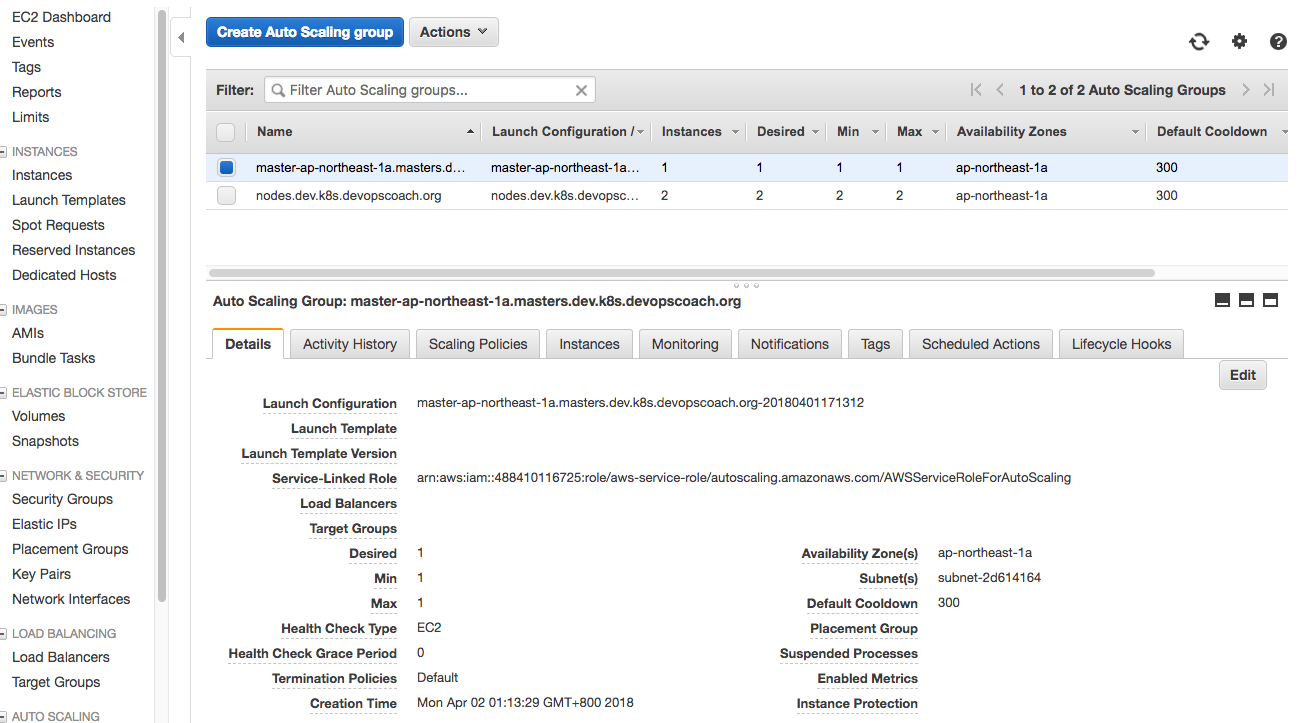Image resolution: width=1301 pixels, height=723 pixels.
Task: Click the Edit button
Action: click(1243, 375)
